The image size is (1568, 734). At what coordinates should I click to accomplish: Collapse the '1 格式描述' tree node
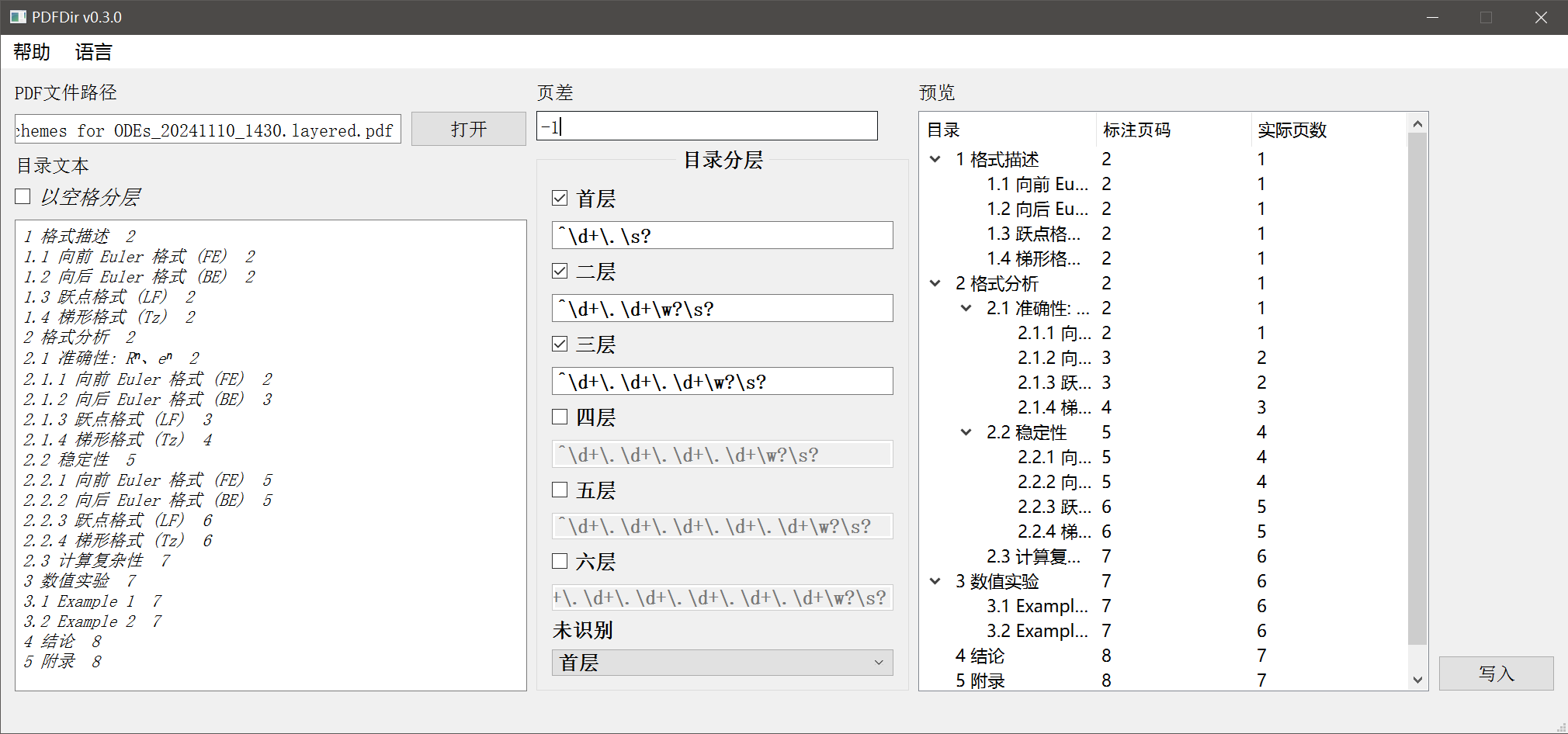click(x=935, y=159)
